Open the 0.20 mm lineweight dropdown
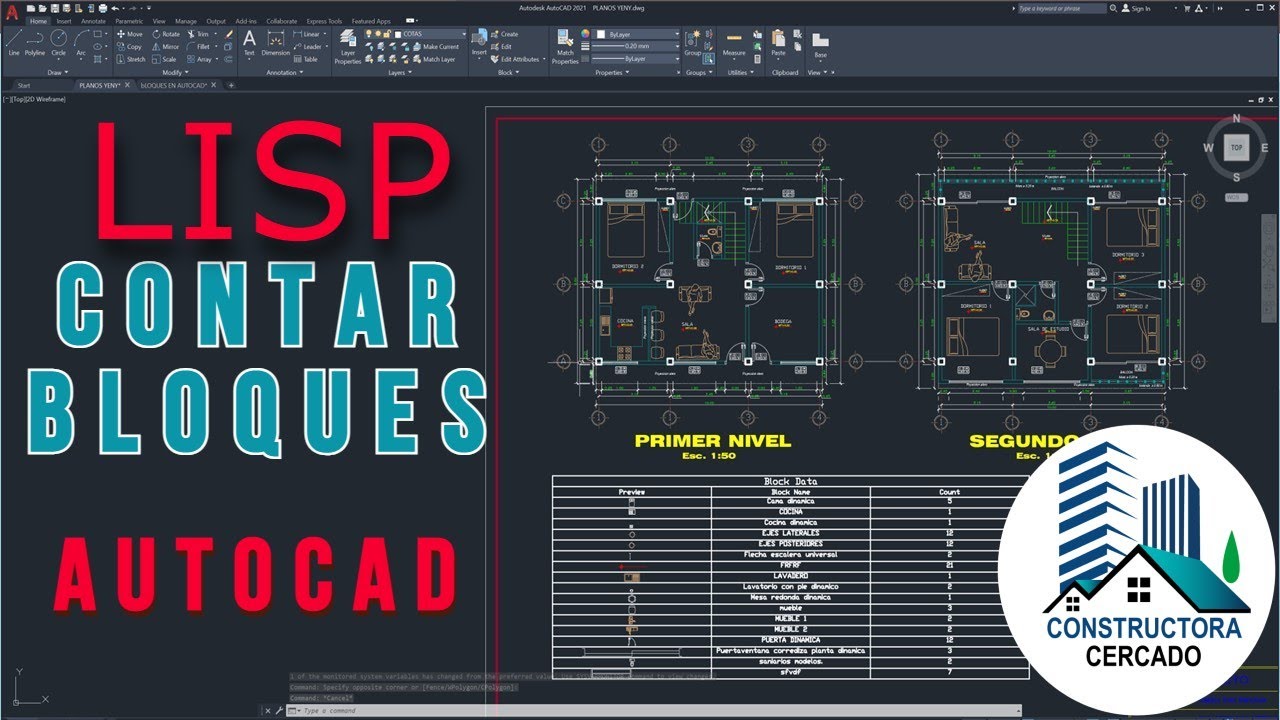 (x=676, y=46)
